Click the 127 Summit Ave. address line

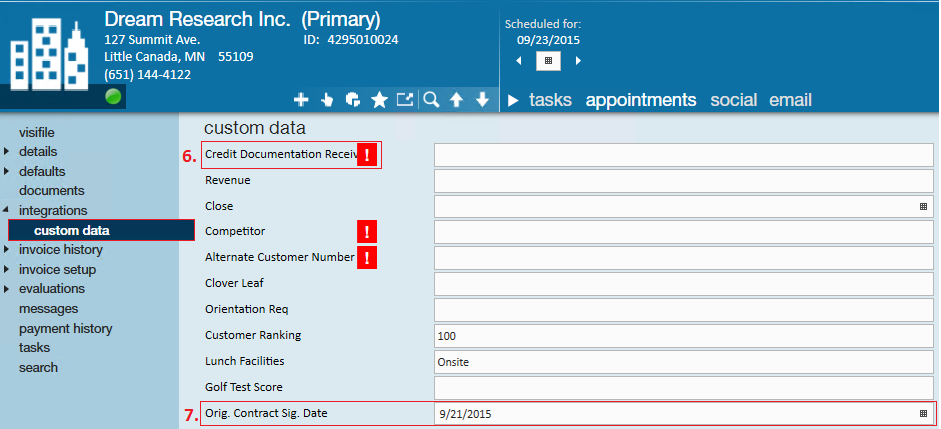[152, 40]
